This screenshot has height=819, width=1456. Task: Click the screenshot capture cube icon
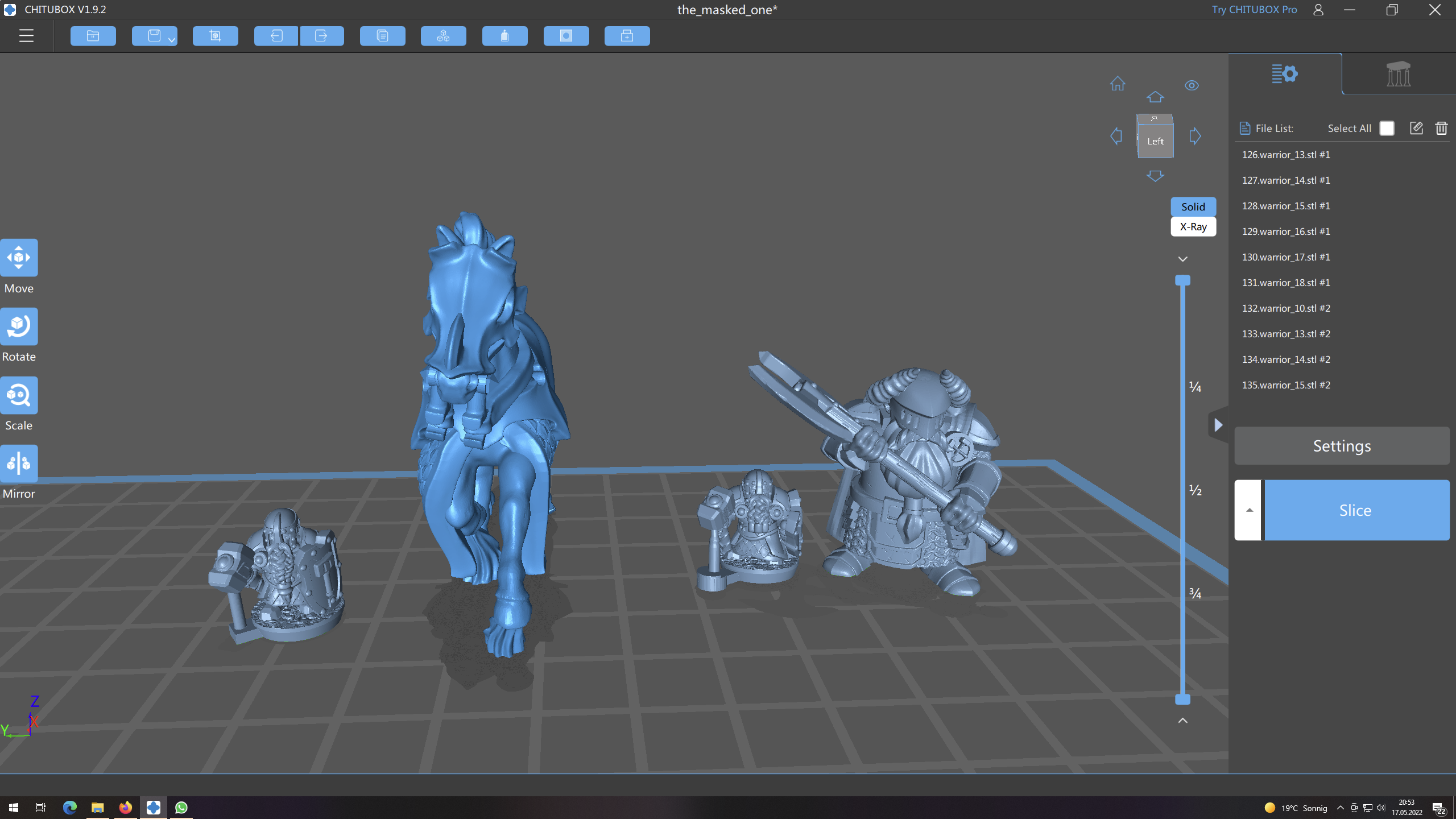point(215,36)
